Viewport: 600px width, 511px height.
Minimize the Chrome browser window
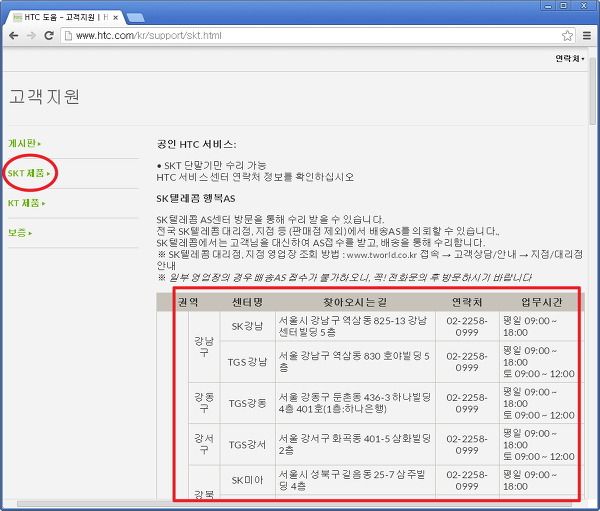tap(548, 5)
